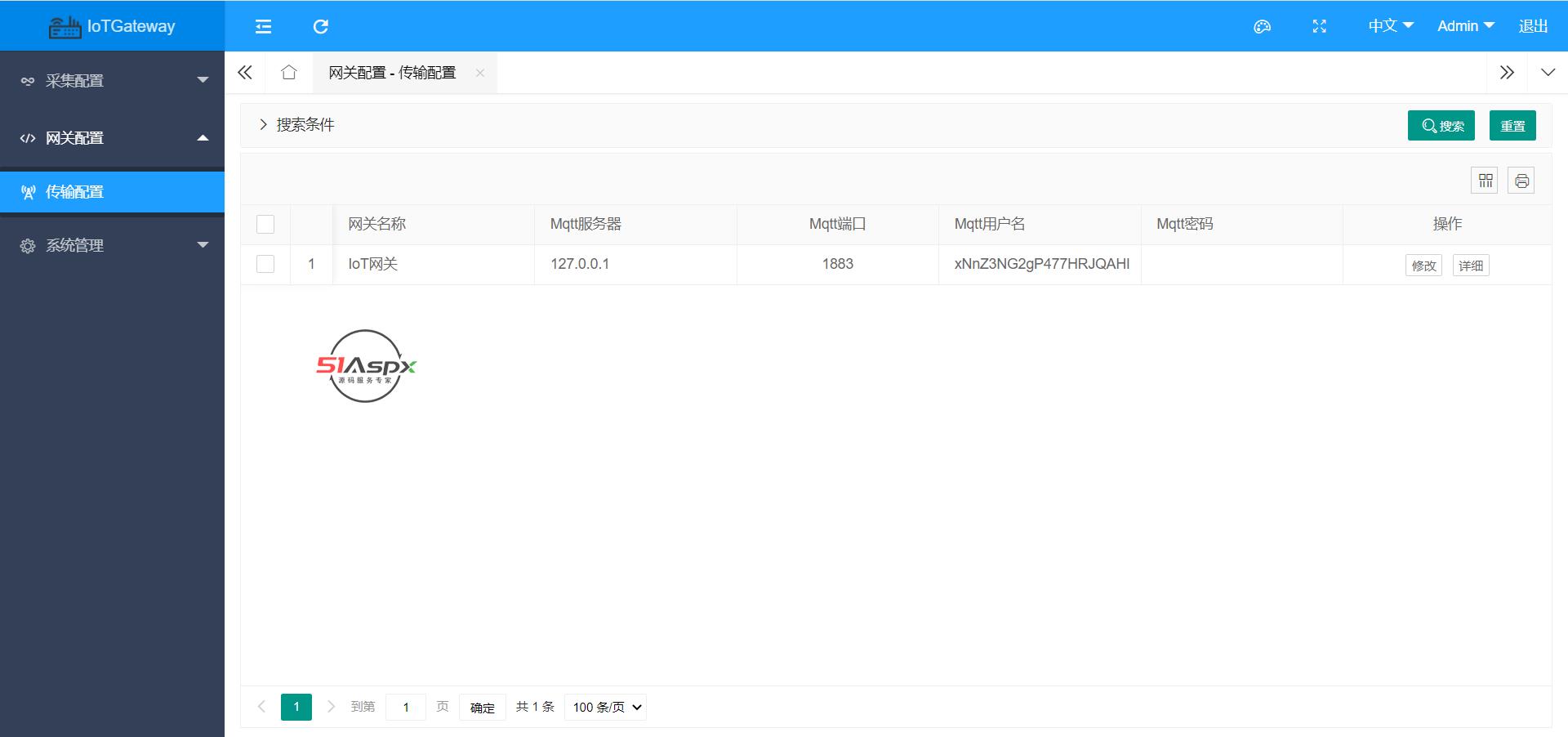Click the 重置 reset button
Viewport: 1568px width, 737px height.
1512,126
